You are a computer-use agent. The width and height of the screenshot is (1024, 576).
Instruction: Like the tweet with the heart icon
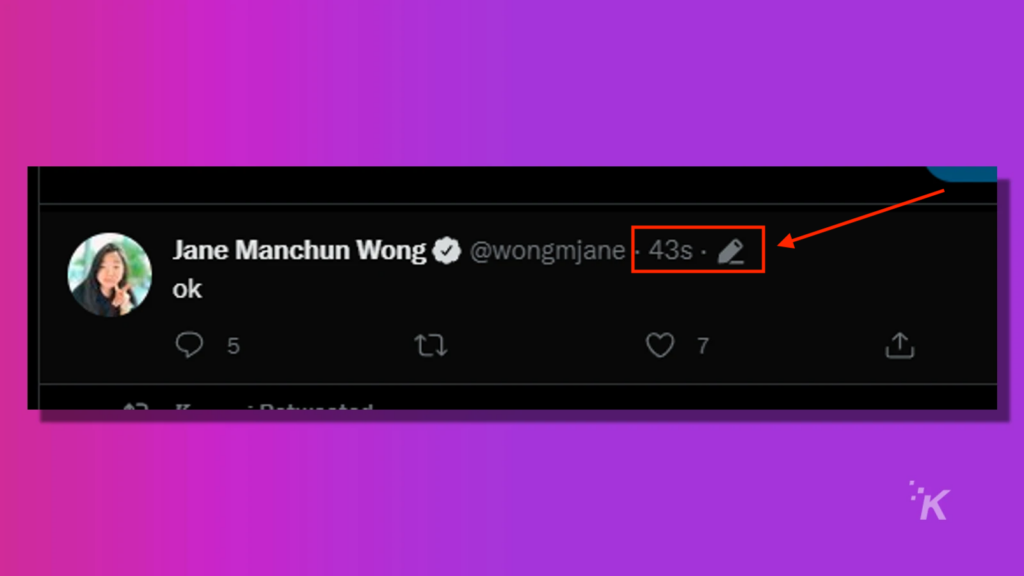coord(660,345)
